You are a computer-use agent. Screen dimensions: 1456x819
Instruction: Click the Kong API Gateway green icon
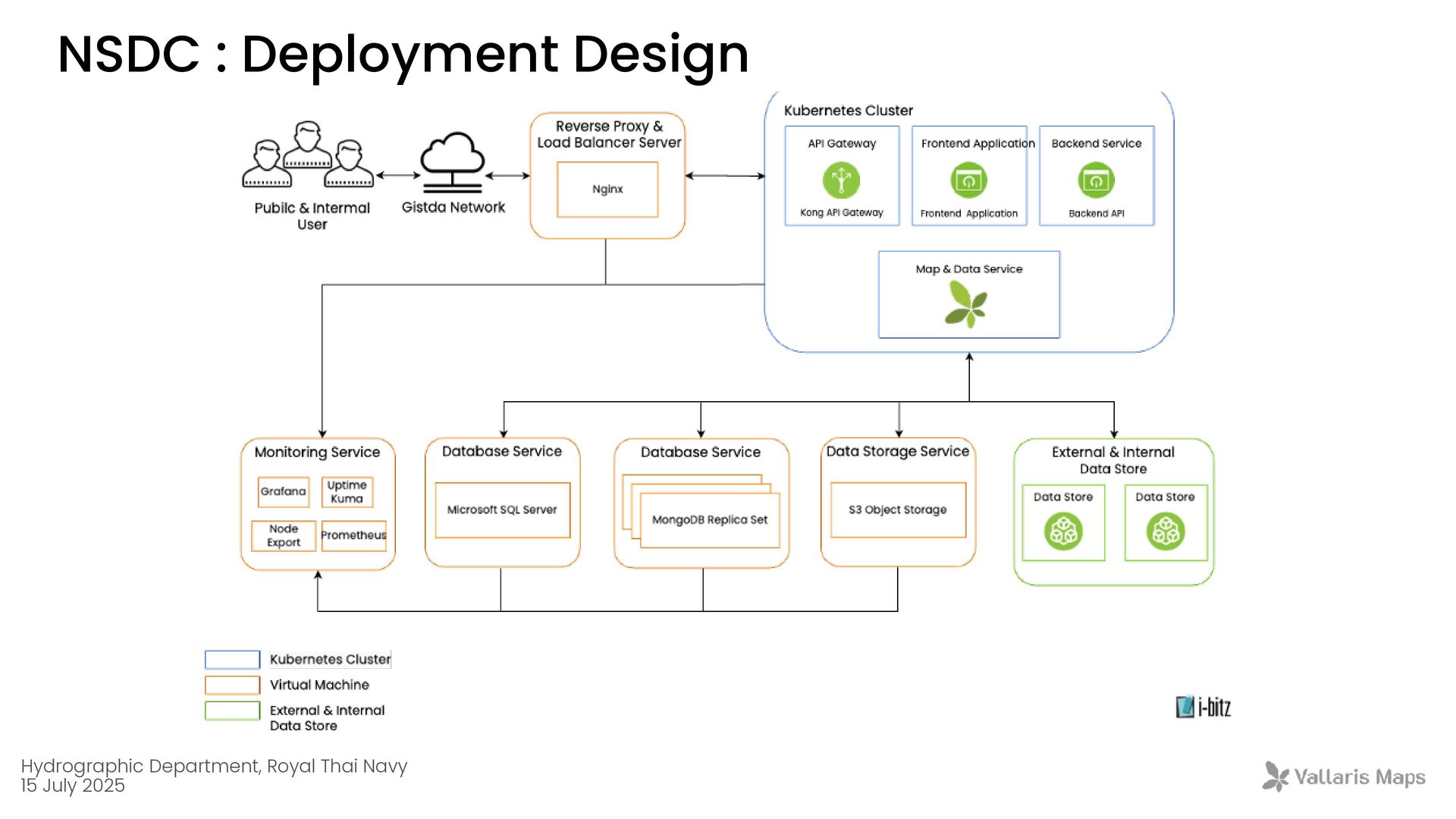(842, 180)
